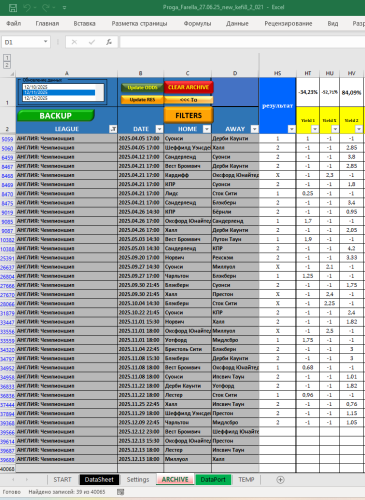The width and height of the screenshot is (365, 500).
Task: Select row header 5059
Action: [7, 139]
